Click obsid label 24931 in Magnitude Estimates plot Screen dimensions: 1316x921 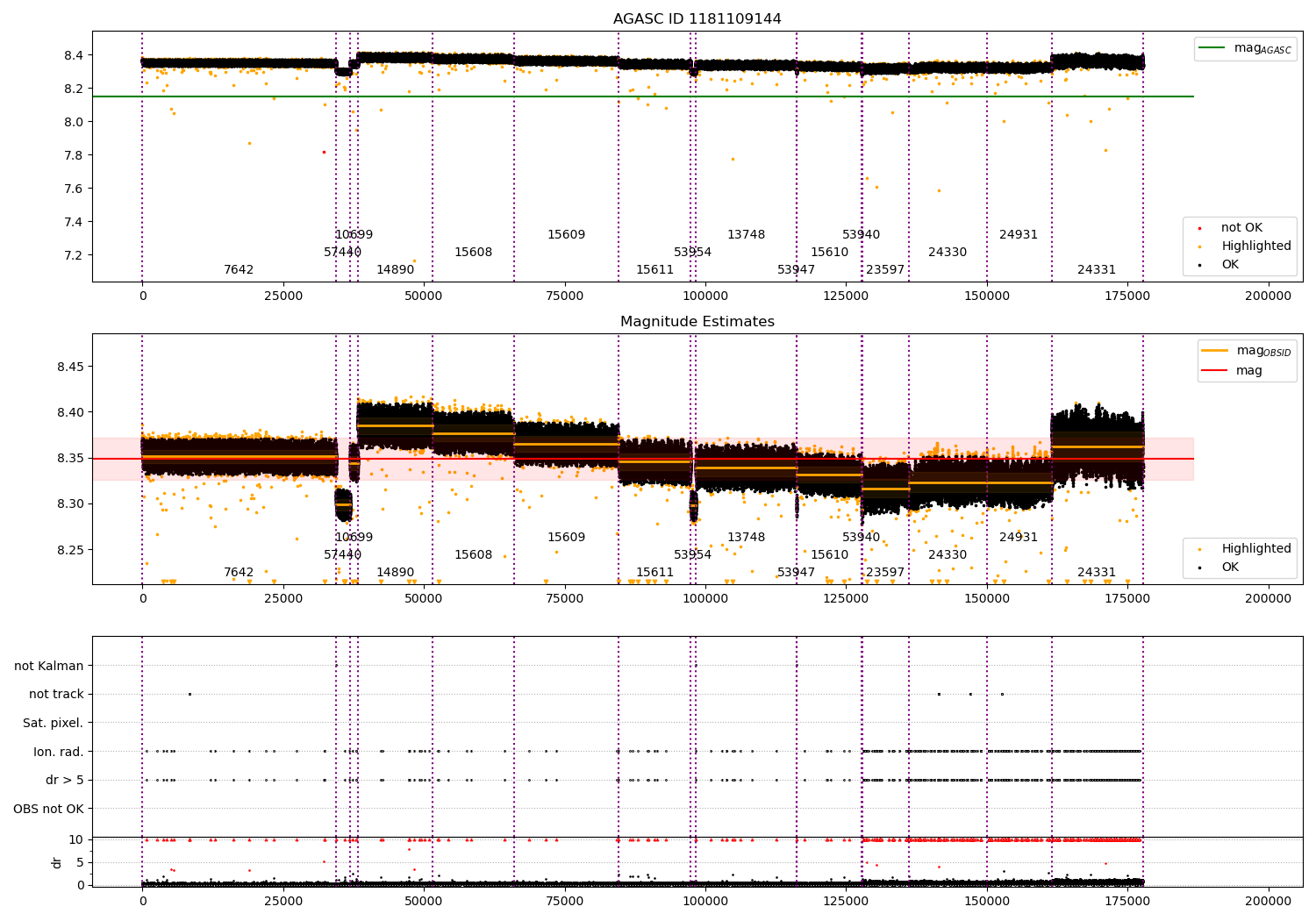(1018, 537)
